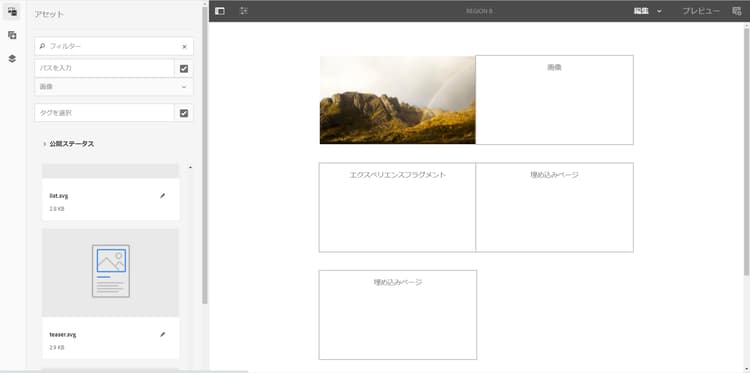Select the エクスペリエンスフラグメント component placeholder

click(x=397, y=207)
